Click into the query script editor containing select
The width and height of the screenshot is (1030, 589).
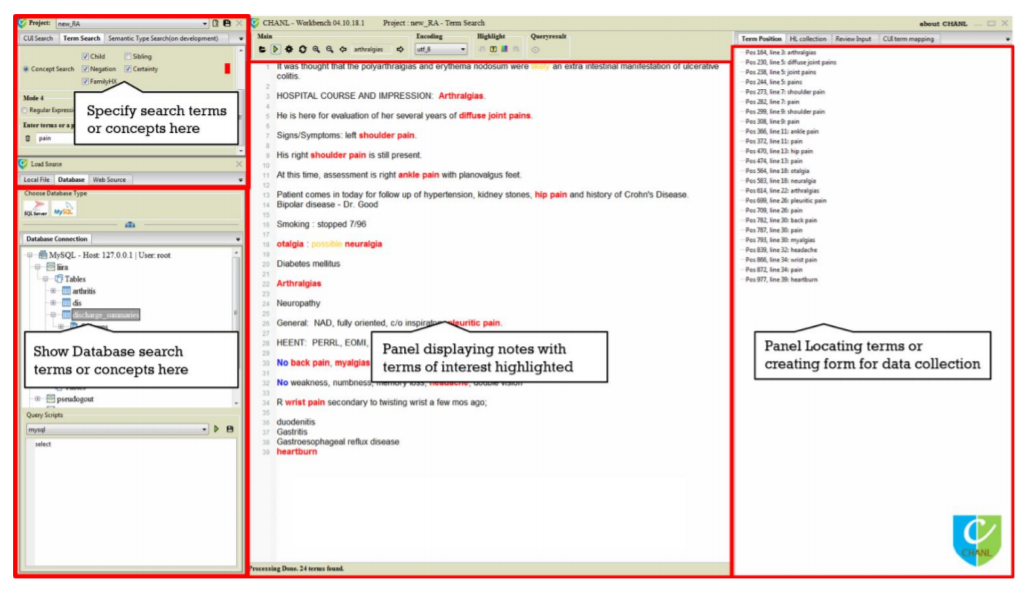pyautogui.click(x=131, y=502)
